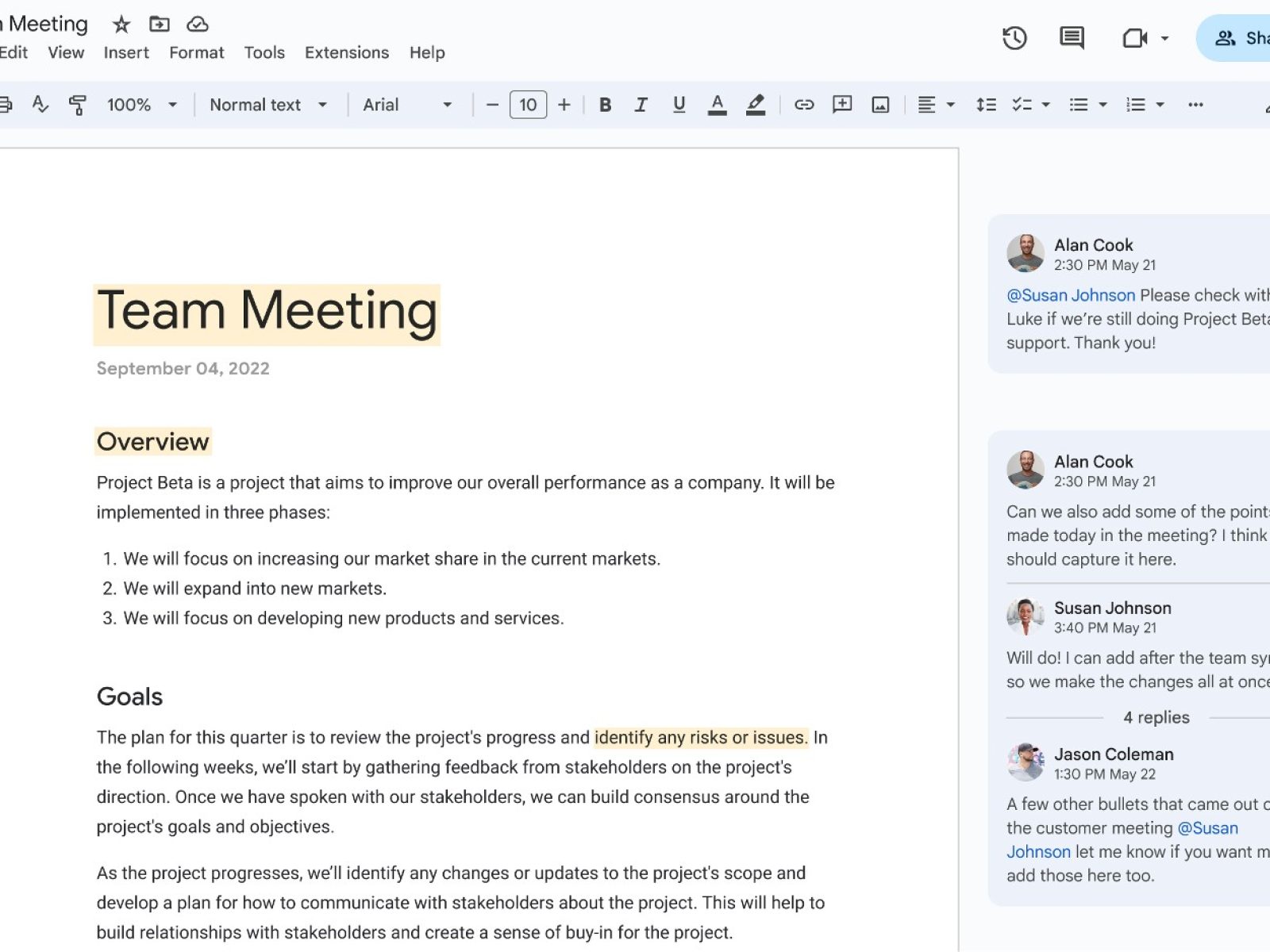Star this document

[x=121, y=25]
